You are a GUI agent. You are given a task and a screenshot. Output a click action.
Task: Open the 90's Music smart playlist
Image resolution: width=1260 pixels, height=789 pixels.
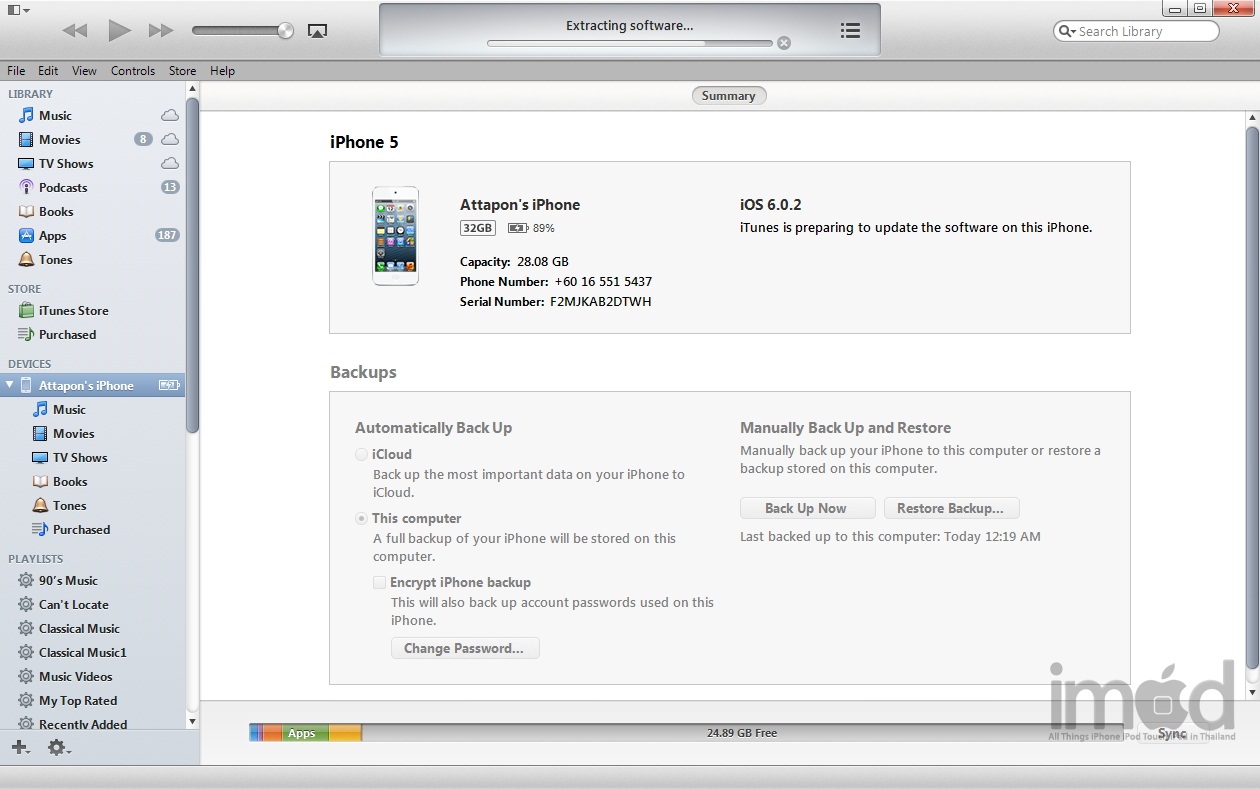[x=68, y=580]
